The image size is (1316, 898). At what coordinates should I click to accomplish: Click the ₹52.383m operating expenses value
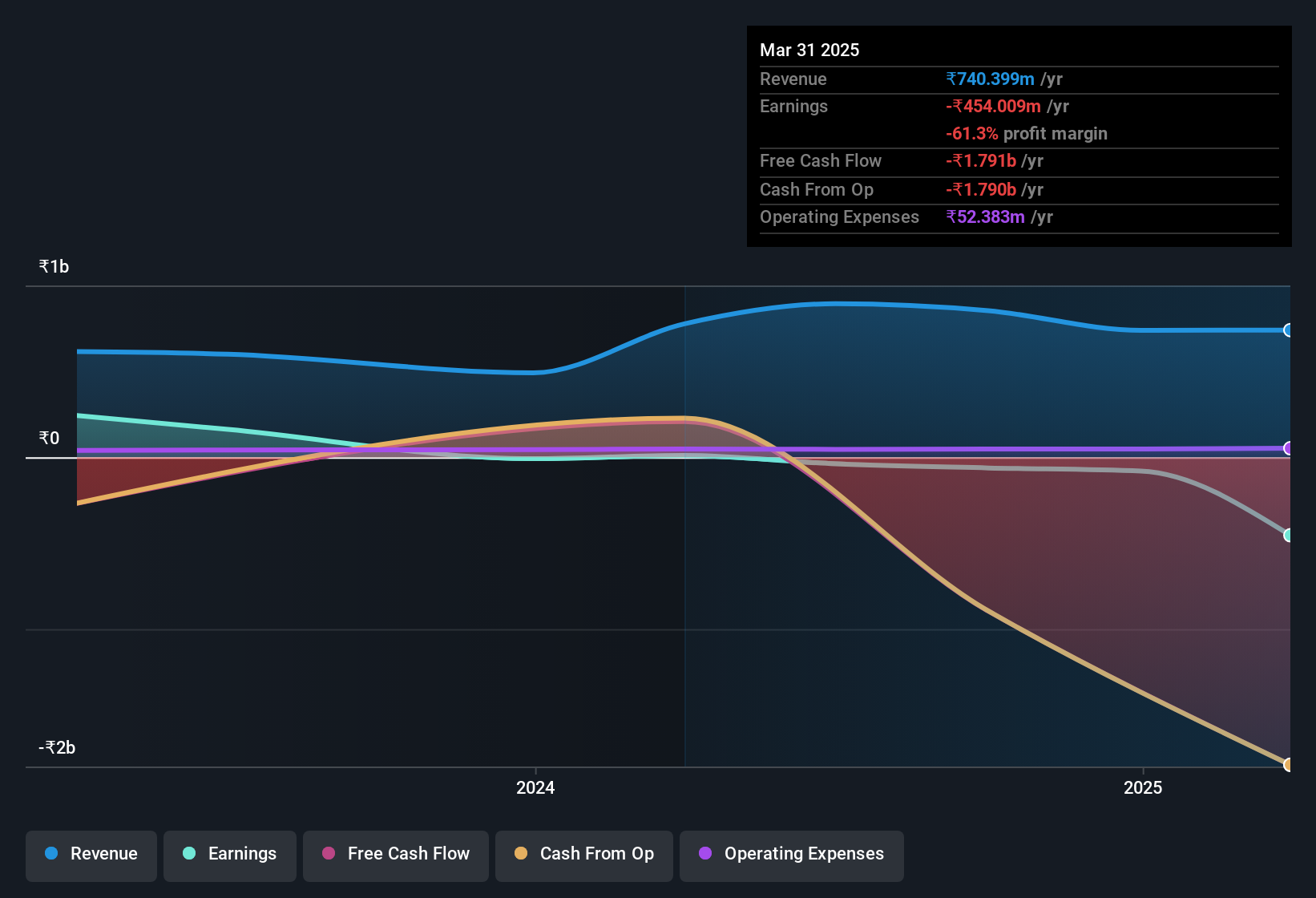[985, 216]
